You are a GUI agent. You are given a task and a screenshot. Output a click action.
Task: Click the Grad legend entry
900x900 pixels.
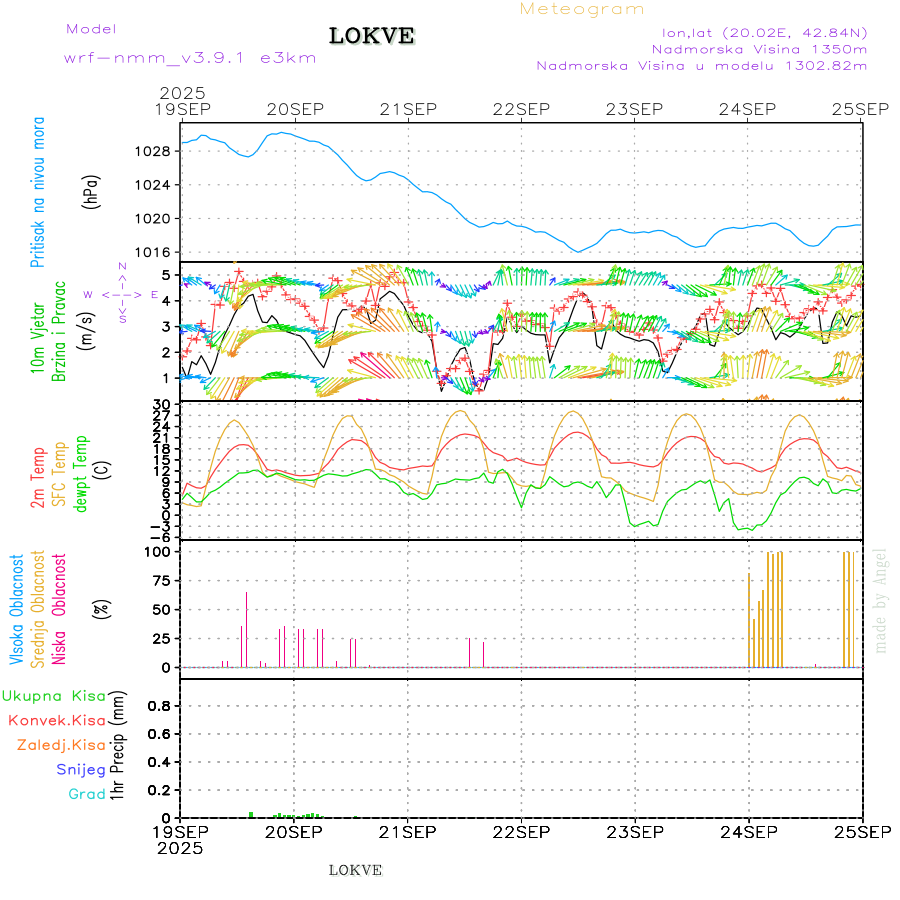87,794
